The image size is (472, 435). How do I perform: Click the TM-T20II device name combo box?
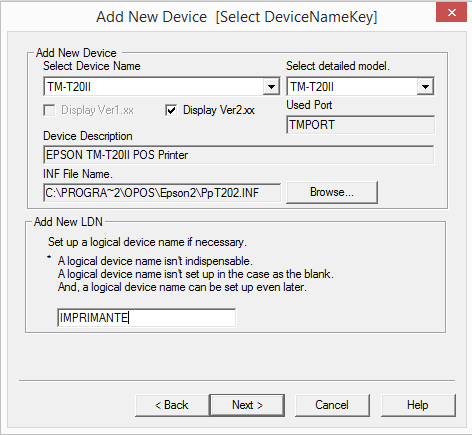click(x=162, y=87)
